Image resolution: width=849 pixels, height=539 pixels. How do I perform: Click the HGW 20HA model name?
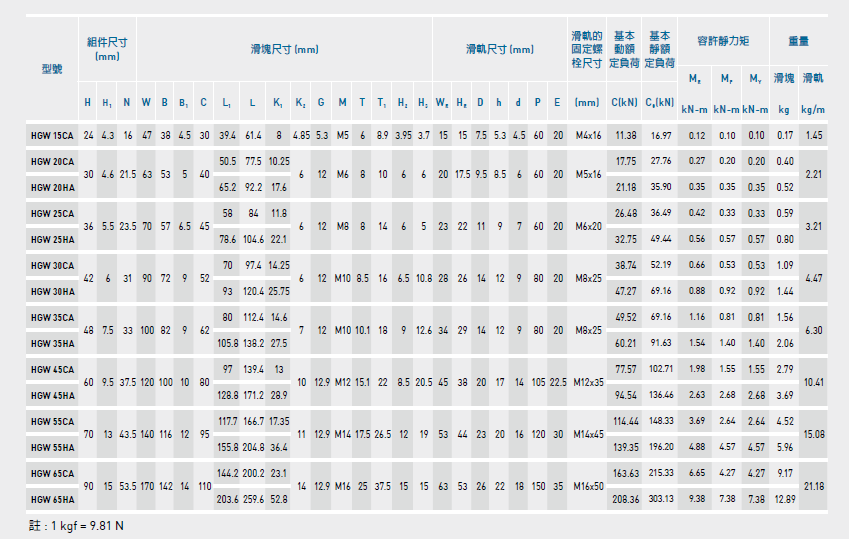point(51,187)
